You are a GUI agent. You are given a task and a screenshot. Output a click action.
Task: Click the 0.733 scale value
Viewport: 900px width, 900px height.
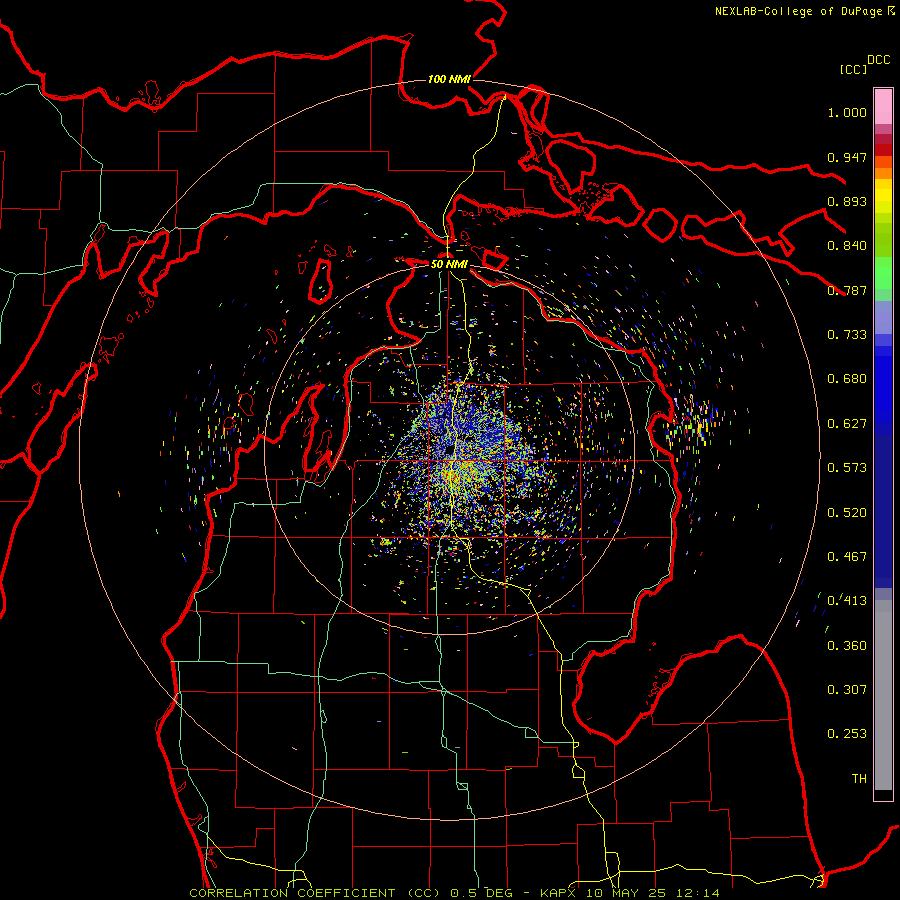tap(847, 335)
